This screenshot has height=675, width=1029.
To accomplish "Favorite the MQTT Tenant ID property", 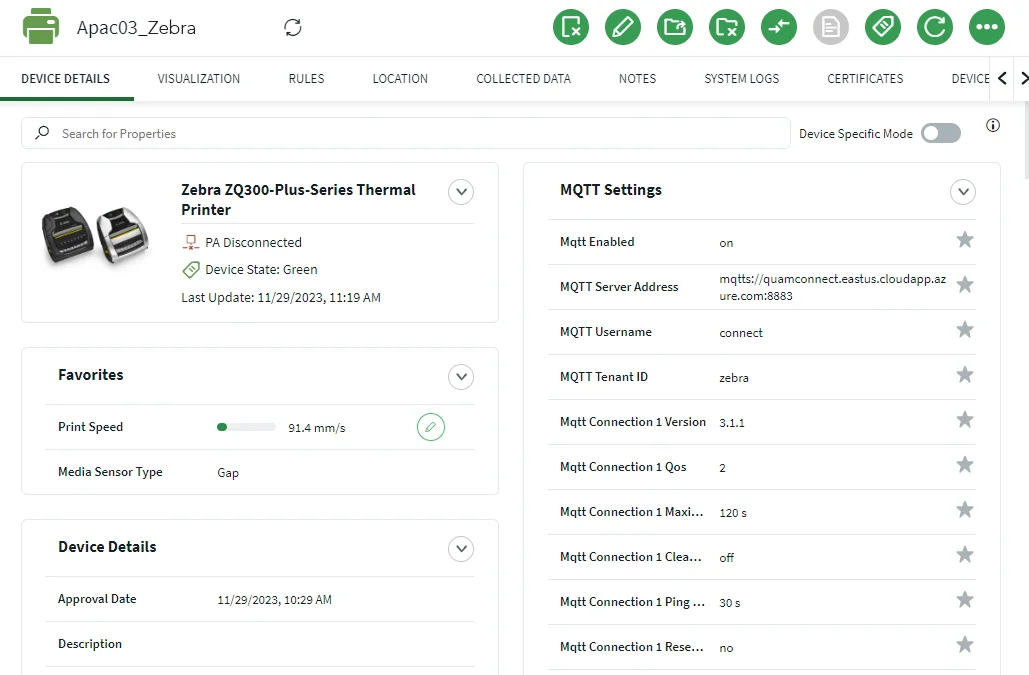I will 964,375.
